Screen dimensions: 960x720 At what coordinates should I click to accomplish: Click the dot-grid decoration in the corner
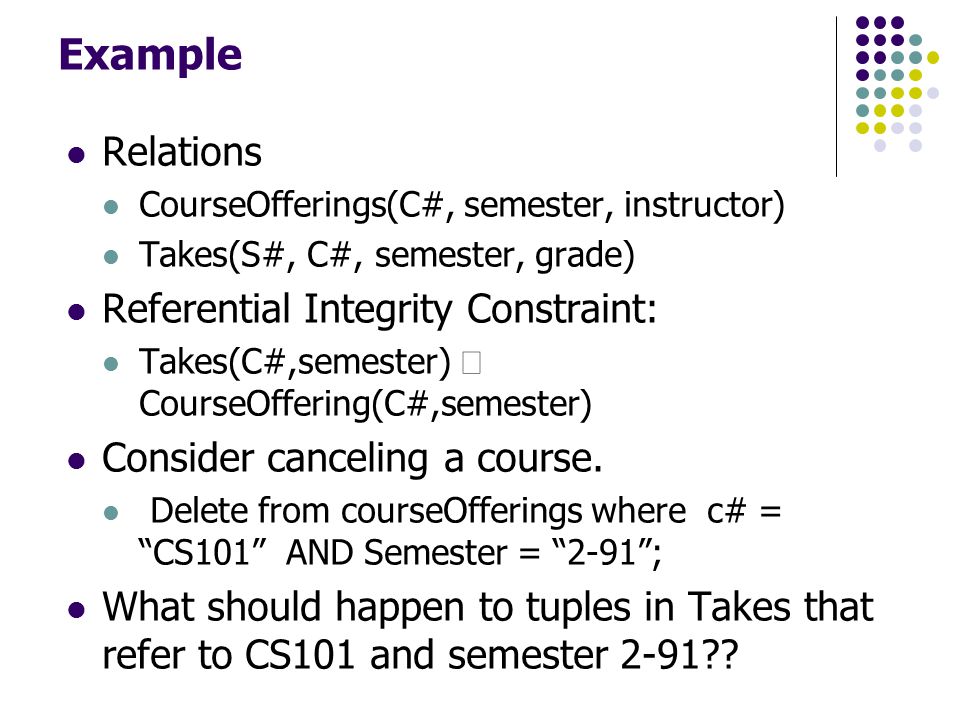click(x=897, y=84)
